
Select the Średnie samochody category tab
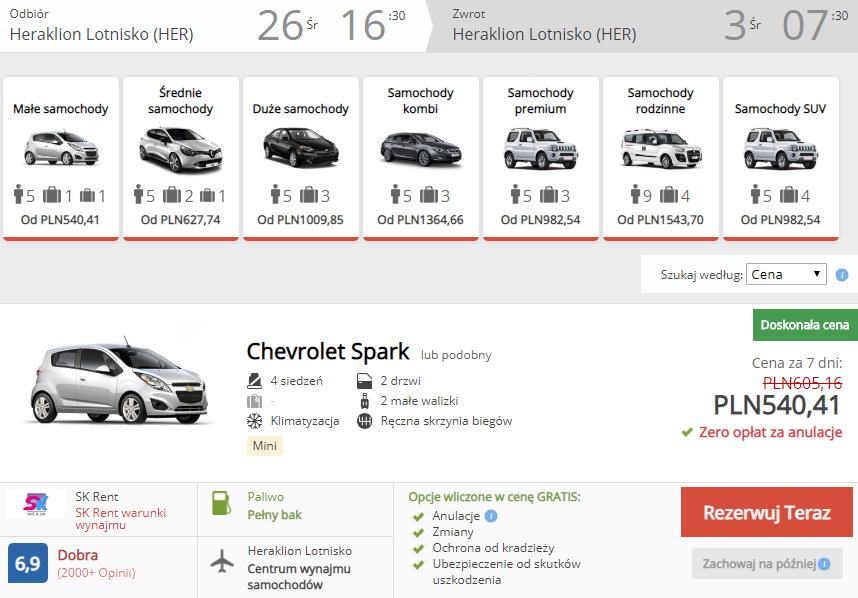click(x=181, y=158)
